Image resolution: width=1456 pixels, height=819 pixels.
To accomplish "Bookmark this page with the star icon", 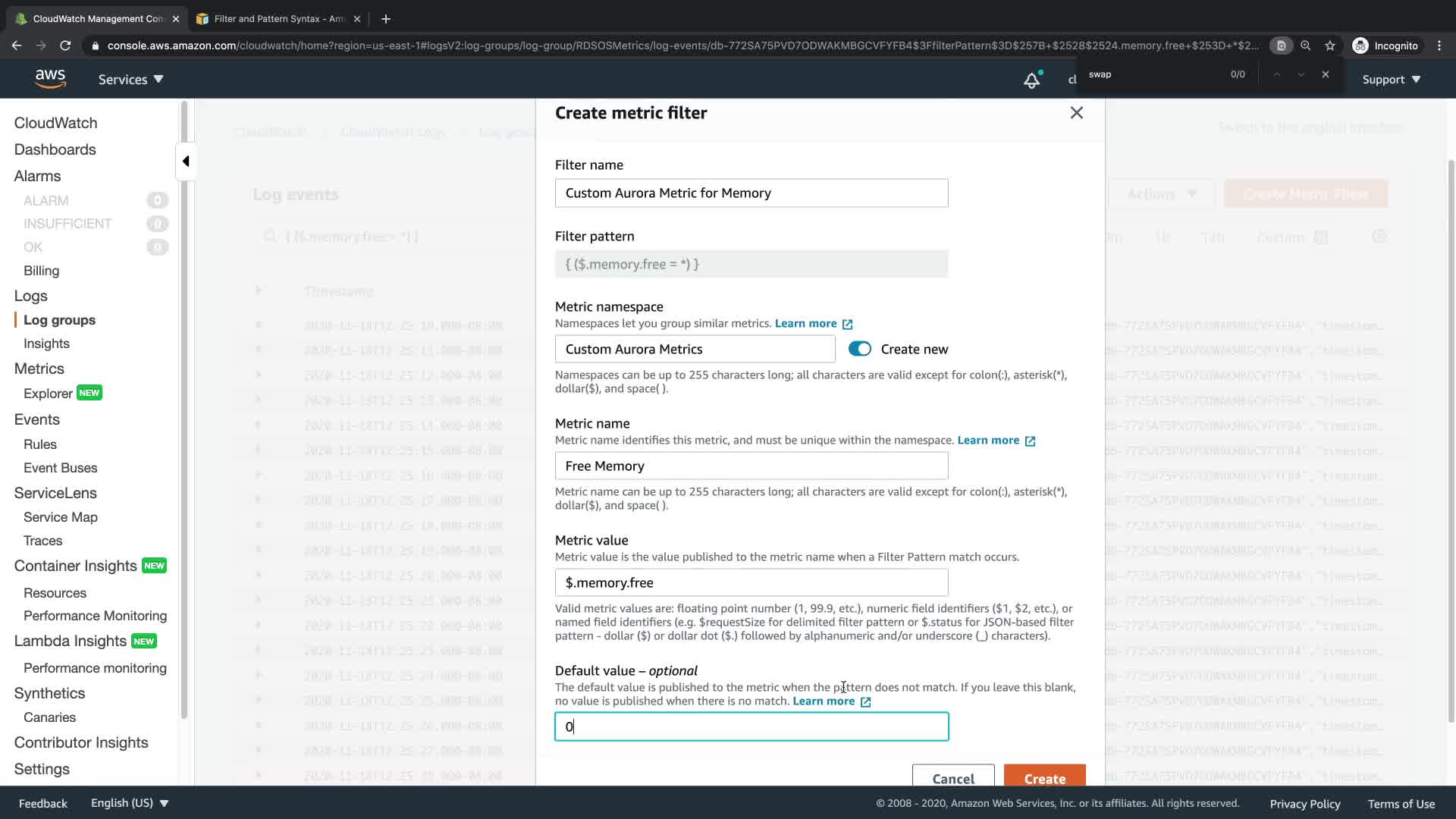I will (1329, 45).
